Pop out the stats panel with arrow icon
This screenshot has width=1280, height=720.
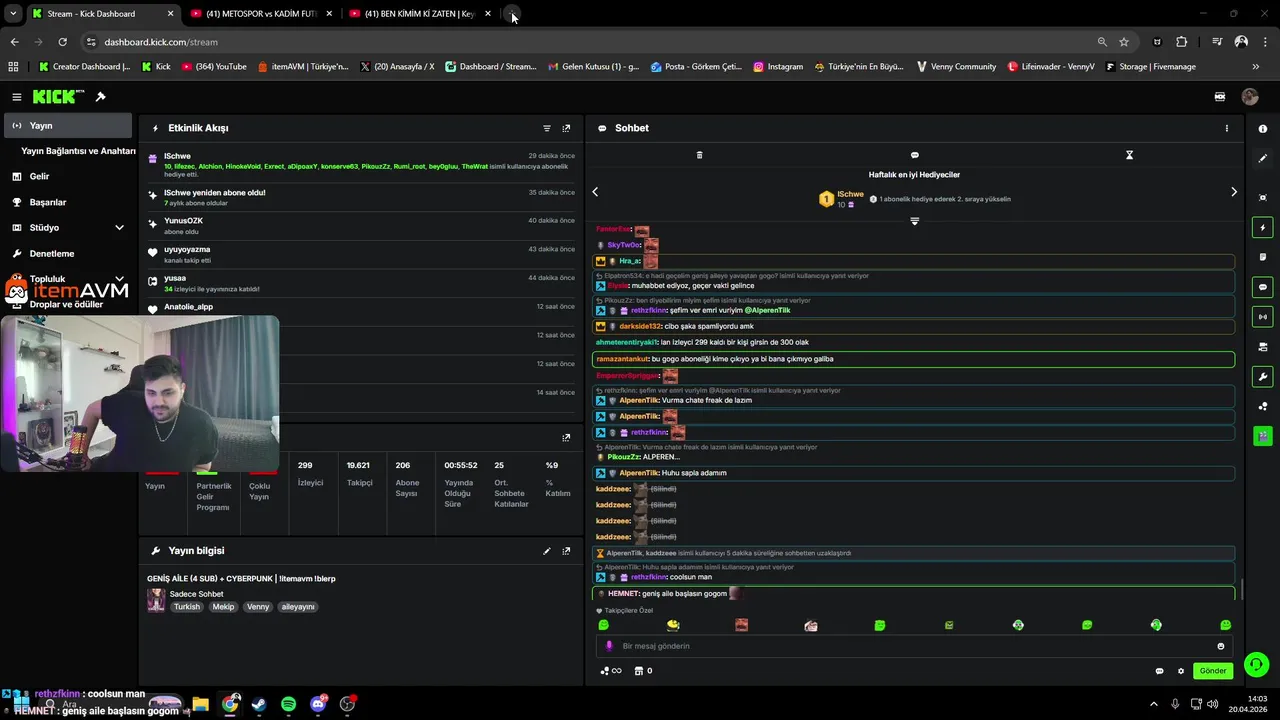pyautogui.click(x=566, y=437)
